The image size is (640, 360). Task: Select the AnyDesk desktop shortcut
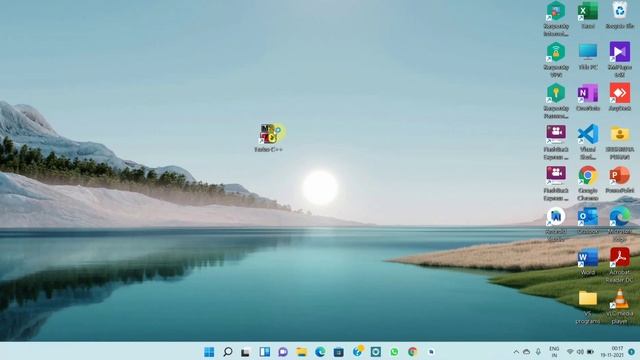620,98
